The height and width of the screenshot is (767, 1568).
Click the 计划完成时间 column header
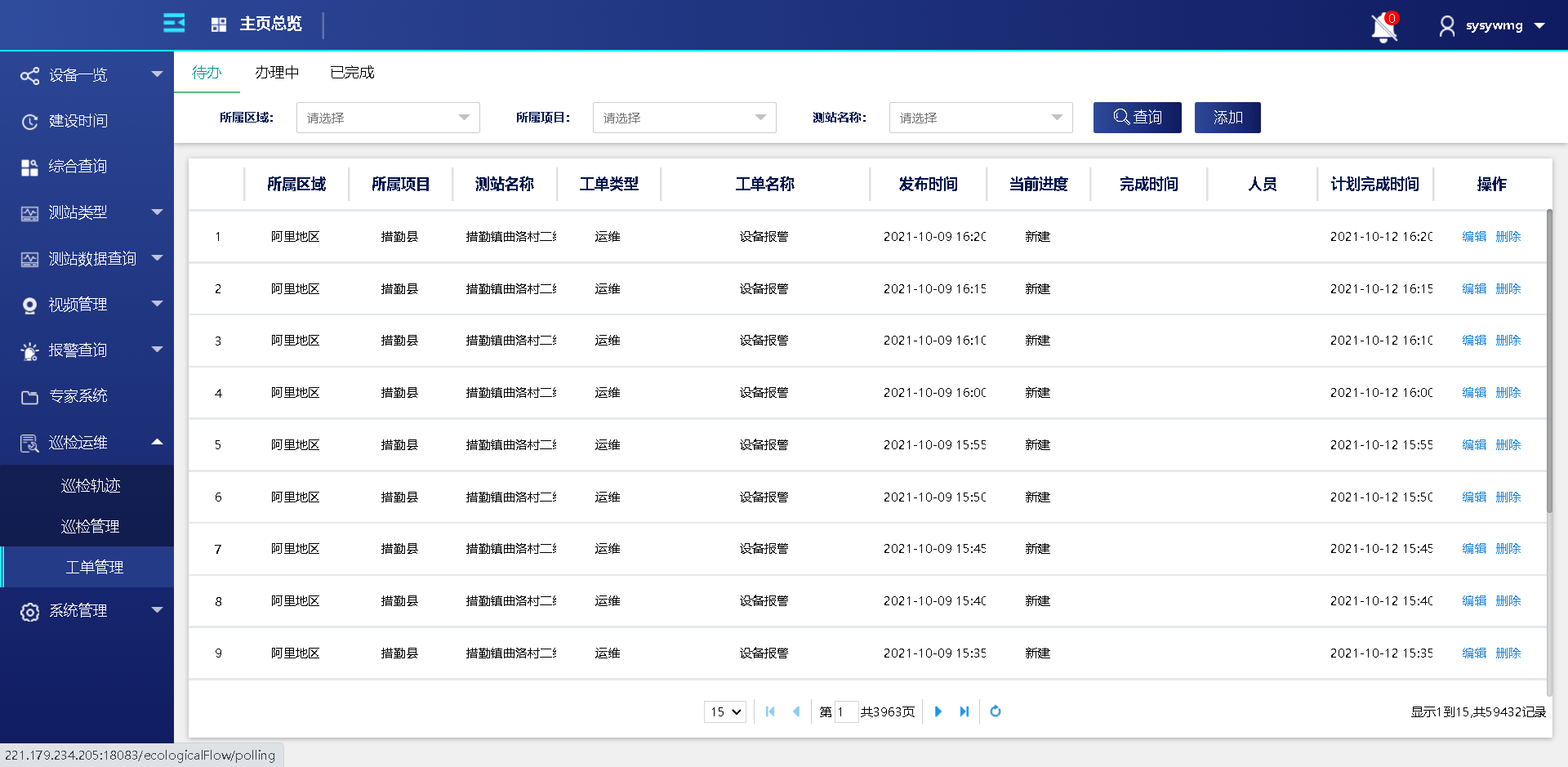click(x=1375, y=184)
